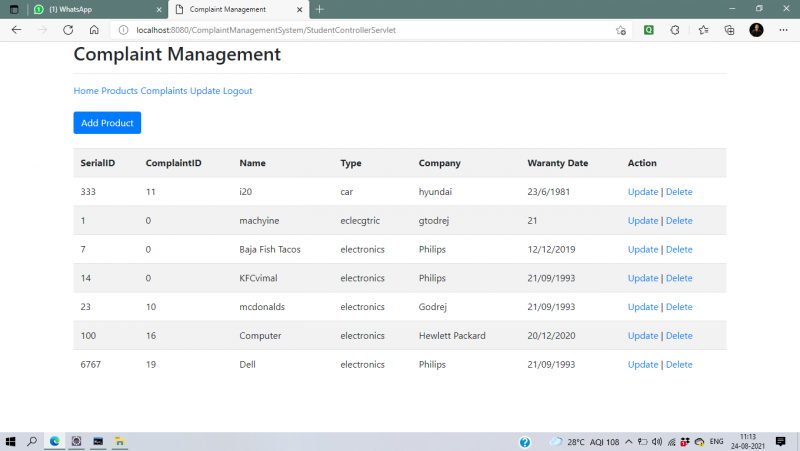Switch ENG input language indicator
The image size is (800, 451).
click(716, 442)
